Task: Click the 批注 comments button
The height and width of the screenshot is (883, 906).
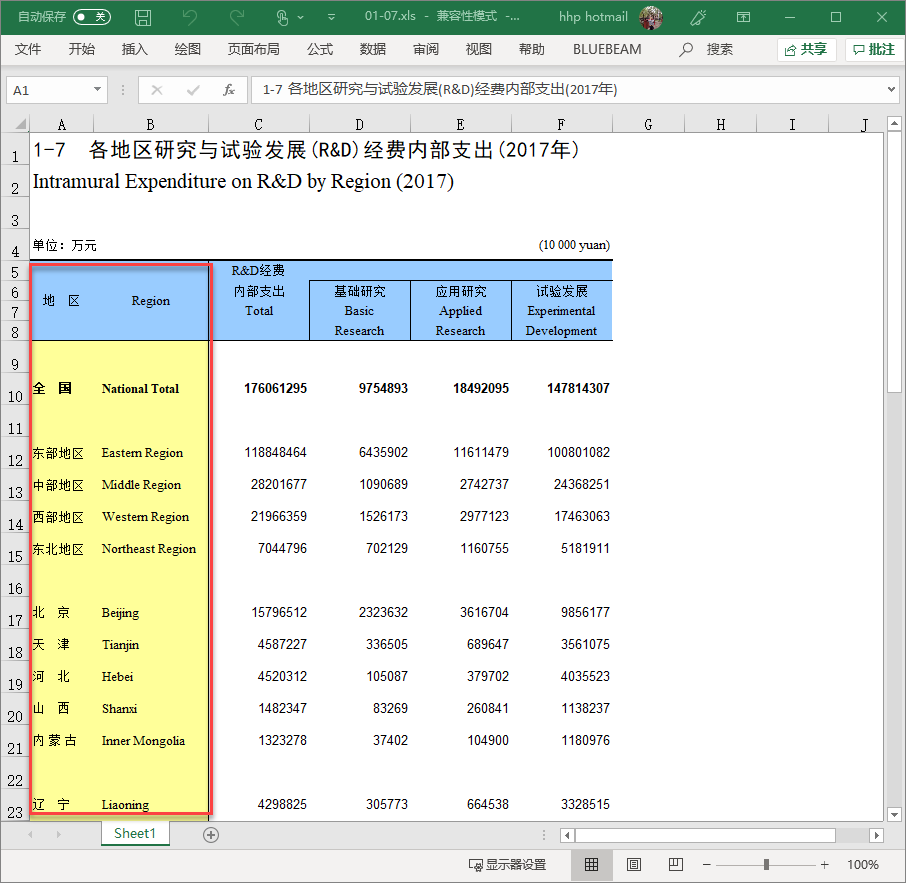Action: (874, 49)
